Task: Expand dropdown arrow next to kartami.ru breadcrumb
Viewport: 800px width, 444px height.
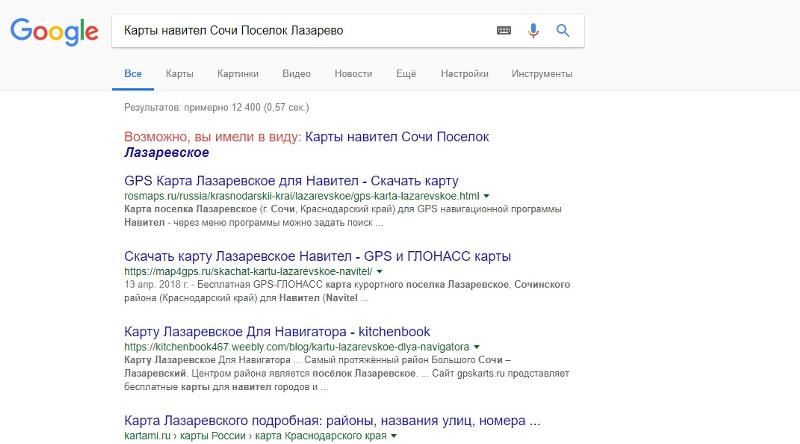Action: click(393, 436)
